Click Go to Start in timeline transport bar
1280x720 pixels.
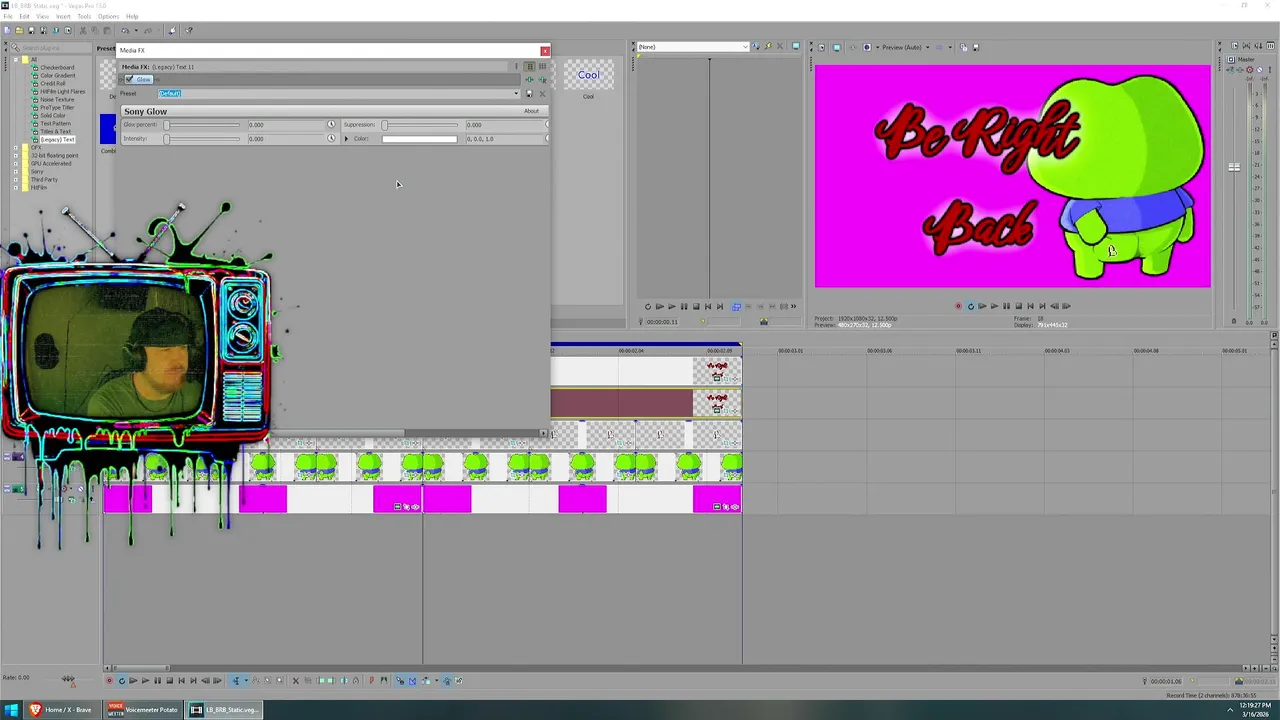[x=181, y=681]
